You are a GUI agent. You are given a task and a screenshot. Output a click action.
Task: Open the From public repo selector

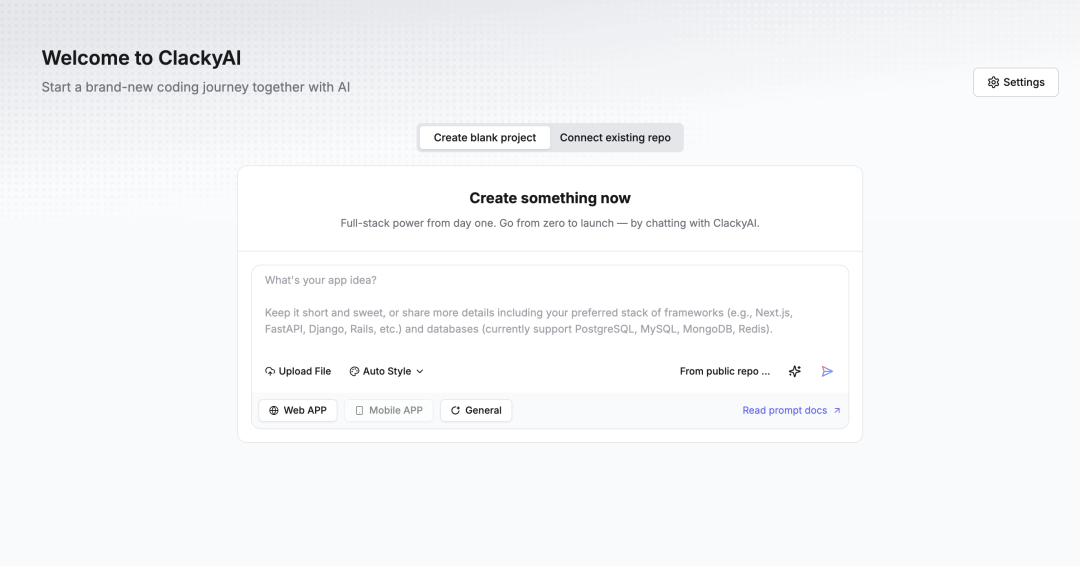tap(724, 371)
